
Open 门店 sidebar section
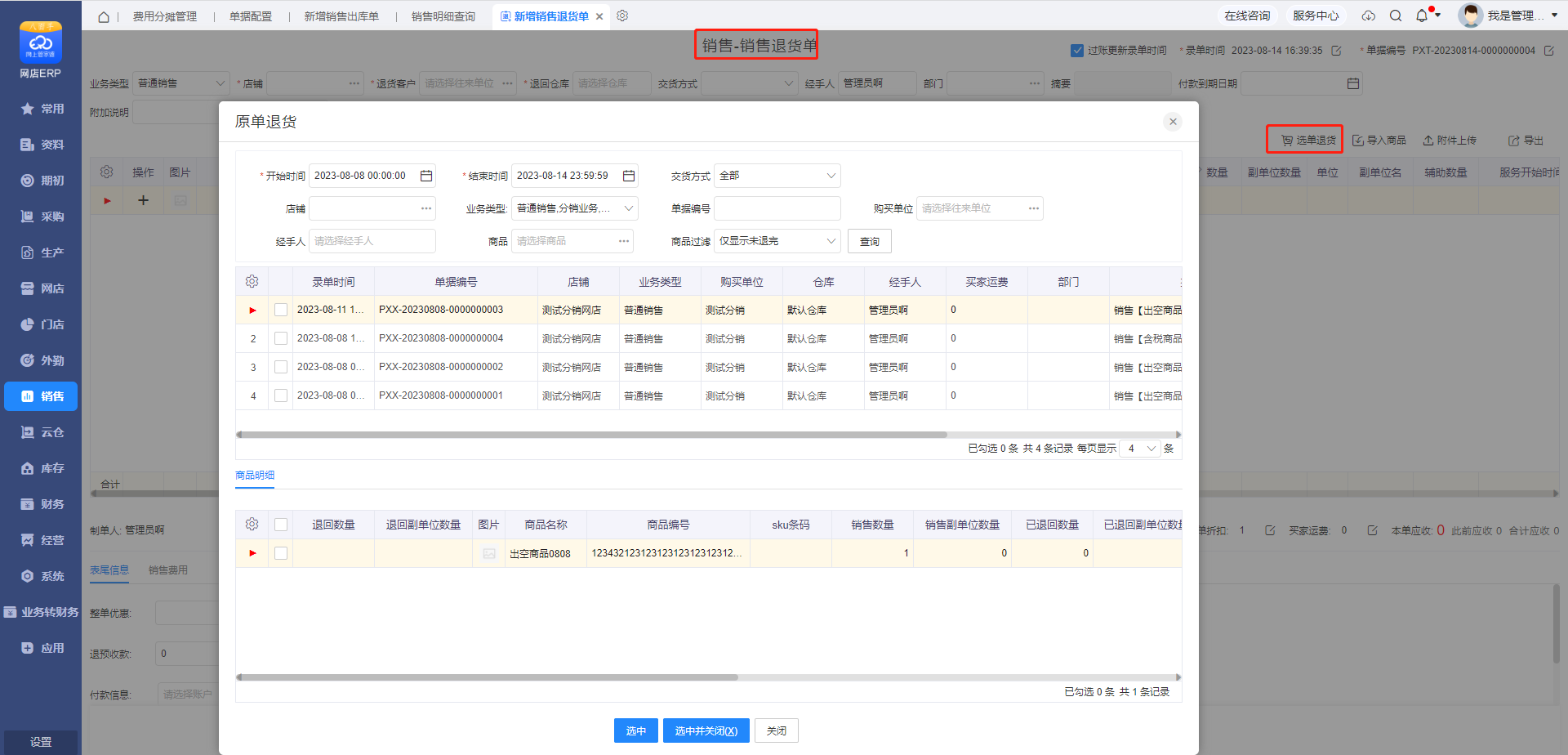pyautogui.click(x=41, y=324)
